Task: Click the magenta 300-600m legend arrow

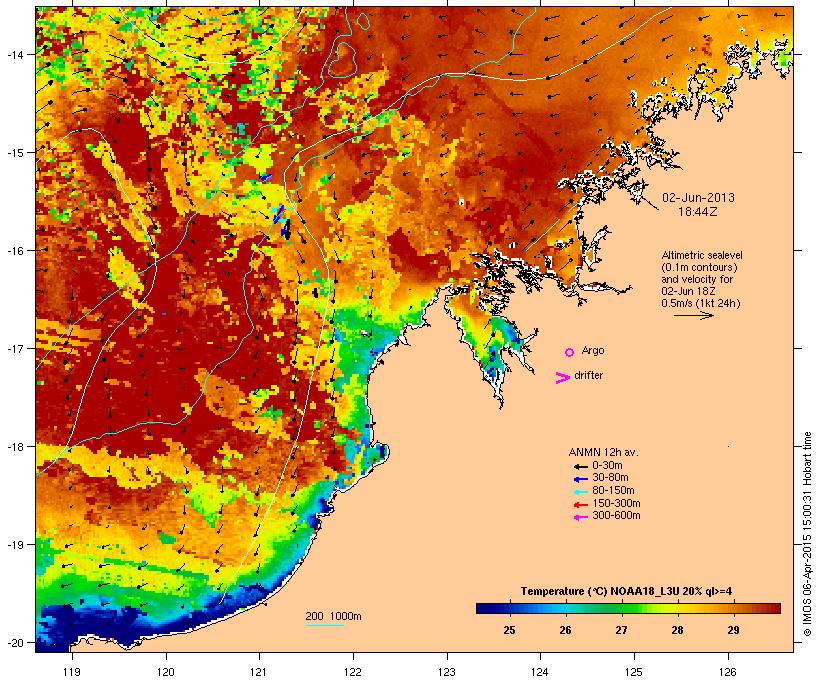Action: tap(580, 517)
